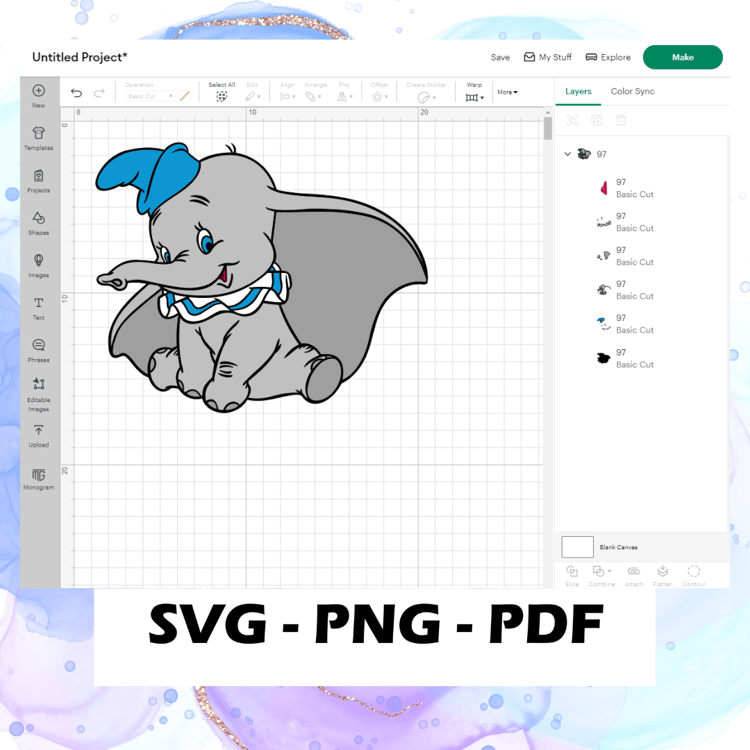
Task: Click the Attach tool
Action: [634, 576]
